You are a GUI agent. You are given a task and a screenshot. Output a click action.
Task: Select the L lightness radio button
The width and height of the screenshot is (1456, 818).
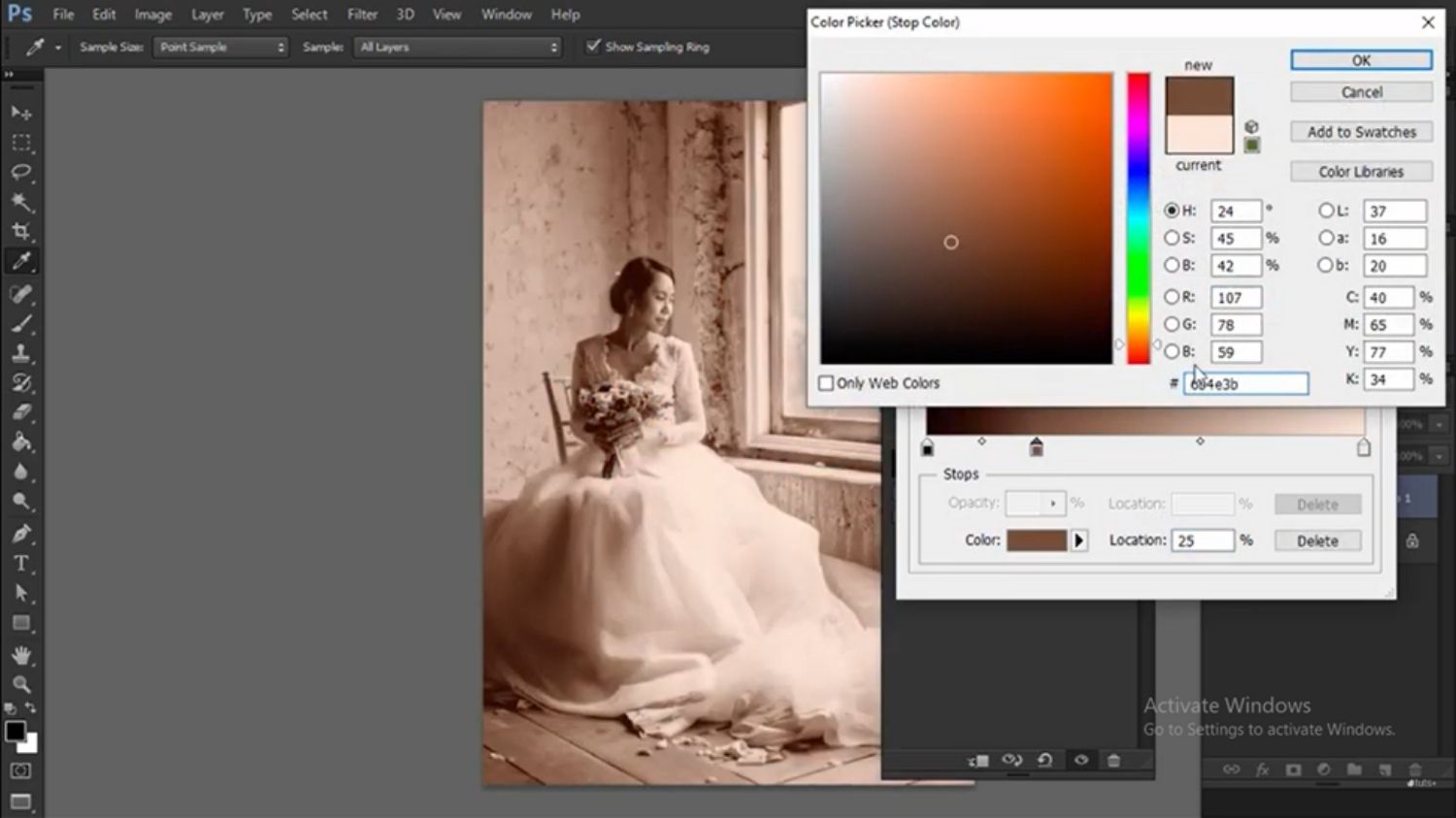tap(1326, 211)
